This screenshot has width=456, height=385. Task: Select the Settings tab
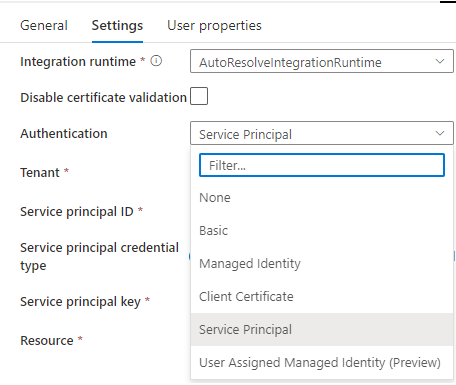[117, 26]
